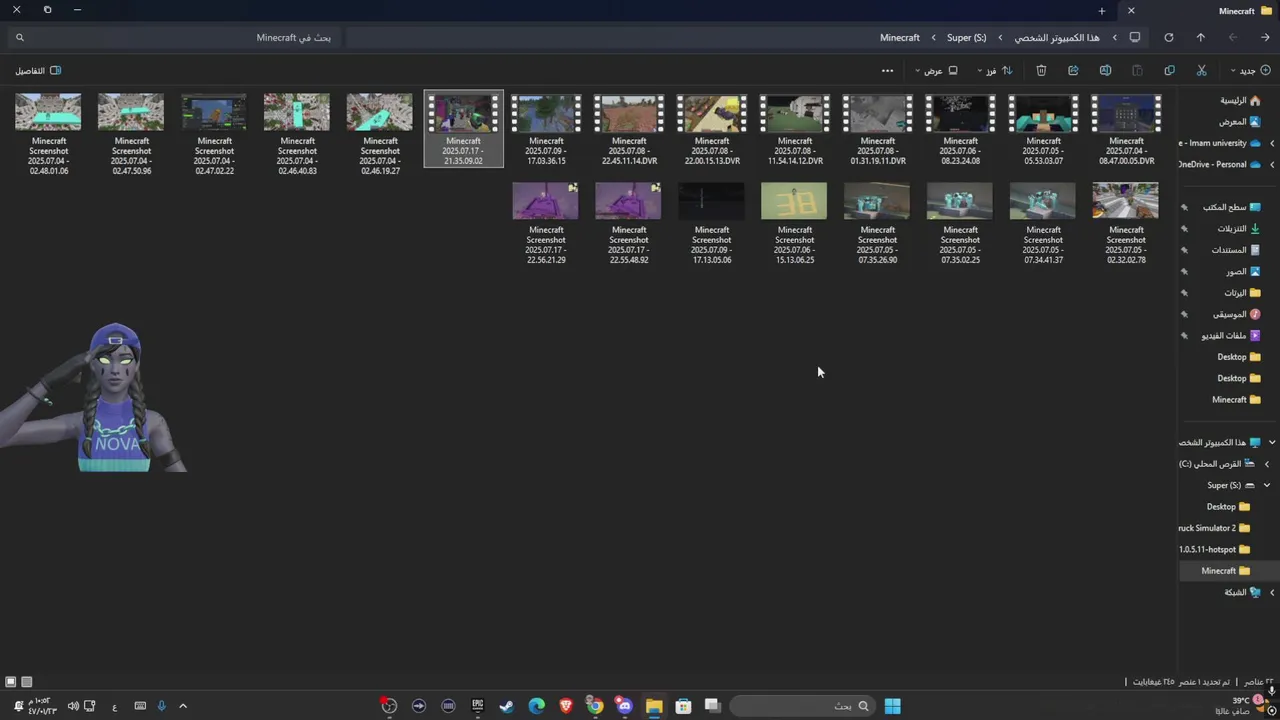The width and height of the screenshot is (1280, 720).
Task: Click the Up arrow navigation button
Action: click(1200, 37)
